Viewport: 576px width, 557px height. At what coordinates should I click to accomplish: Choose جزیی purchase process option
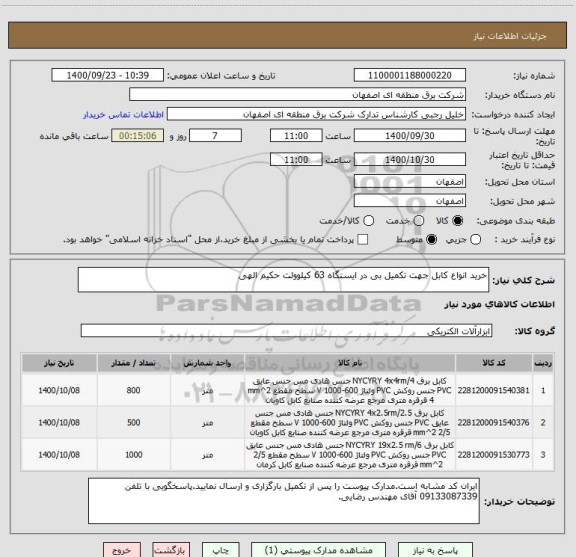475,240
